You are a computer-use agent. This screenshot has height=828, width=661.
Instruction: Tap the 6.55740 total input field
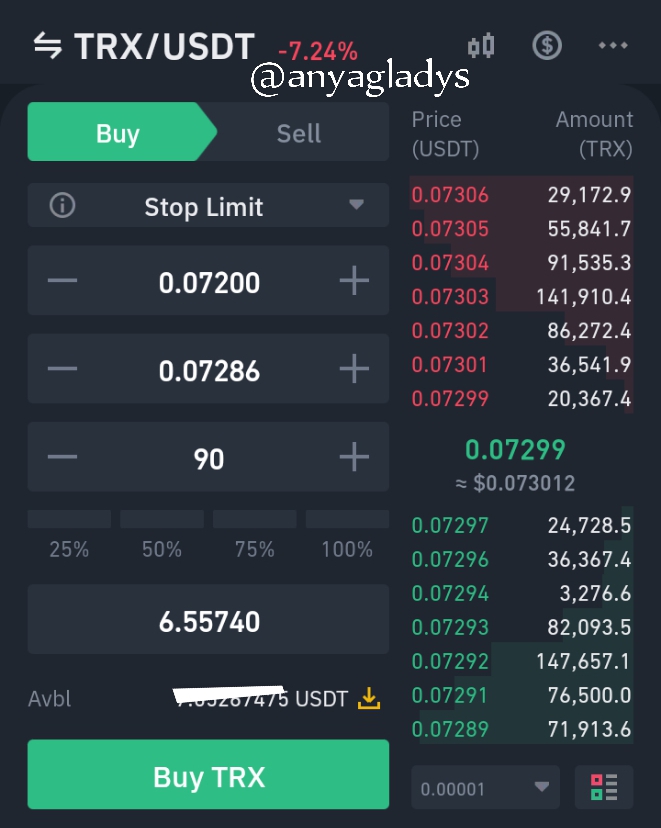pyautogui.click(x=208, y=619)
